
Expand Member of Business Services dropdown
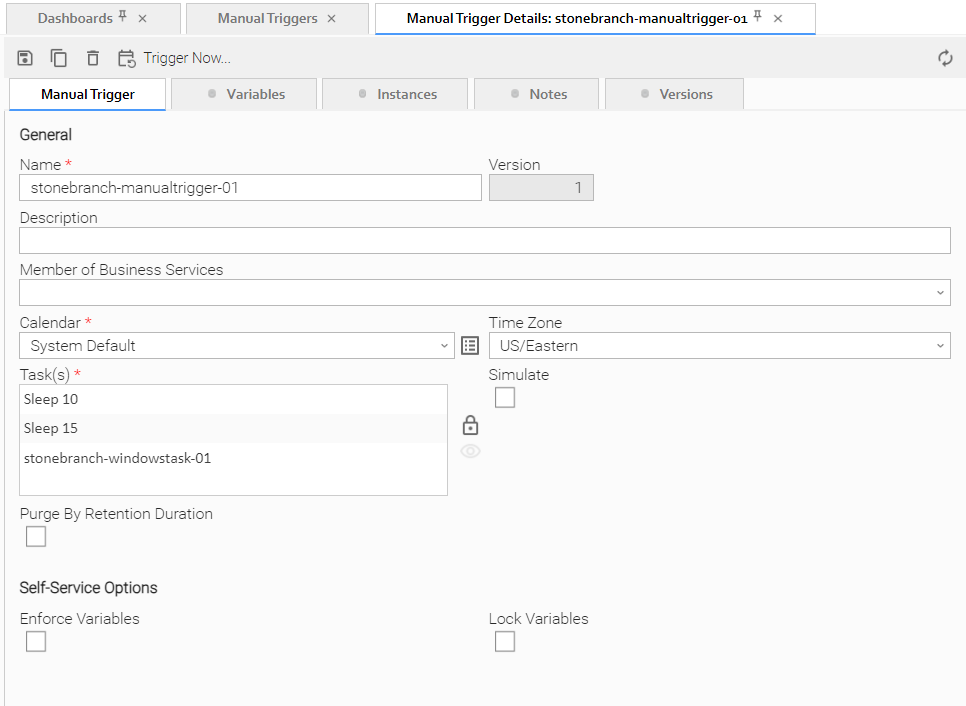coord(940,293)
